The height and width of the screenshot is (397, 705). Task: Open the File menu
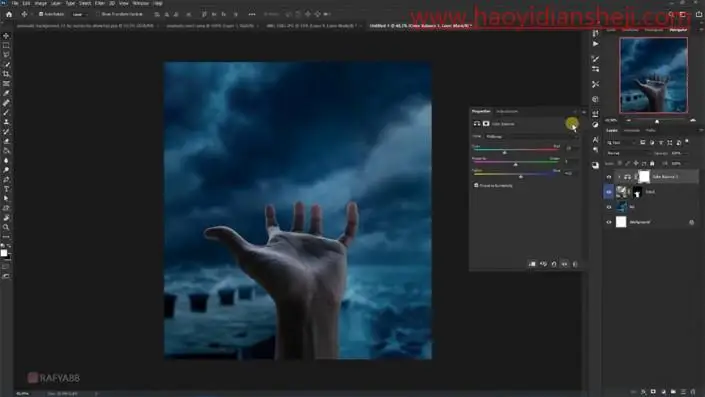15,3
